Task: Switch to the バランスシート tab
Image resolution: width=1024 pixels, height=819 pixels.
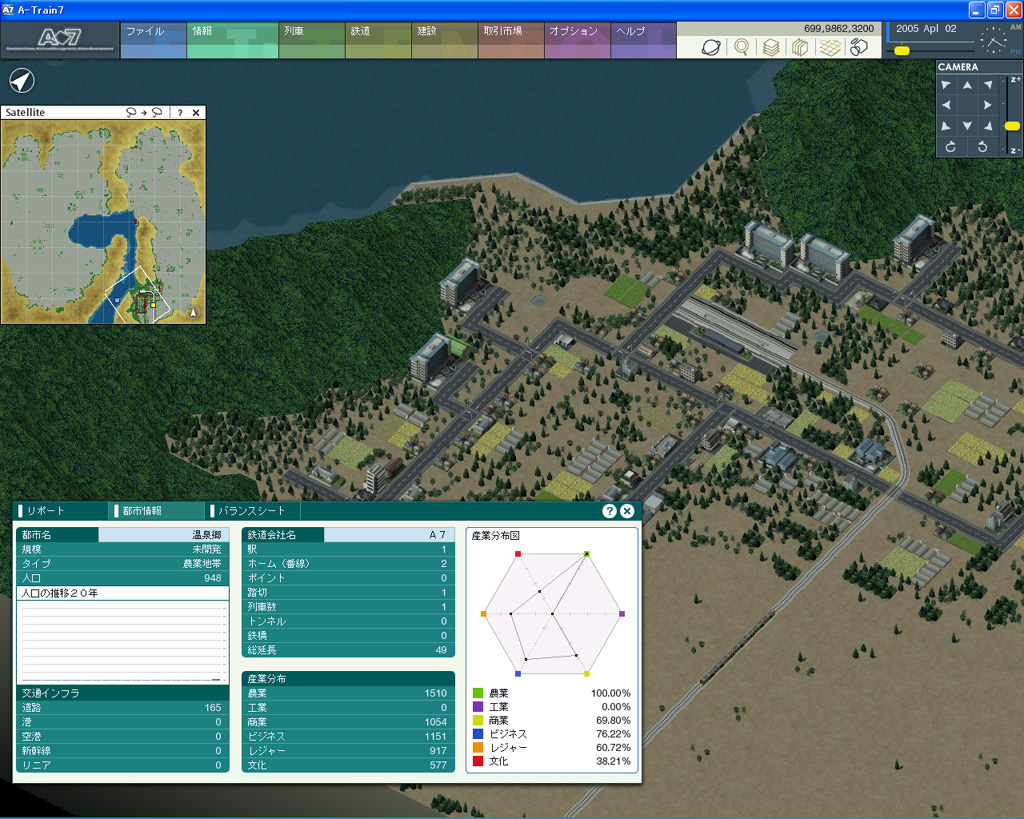Action: coord(253,511)
